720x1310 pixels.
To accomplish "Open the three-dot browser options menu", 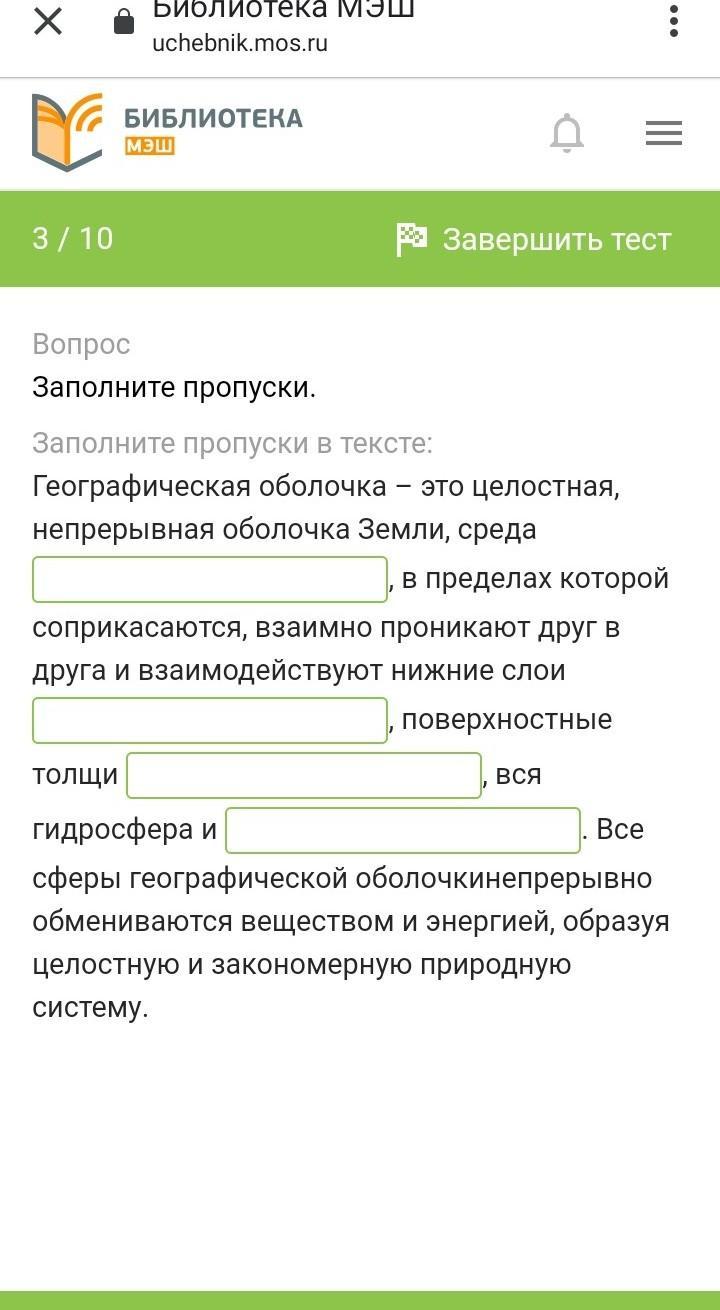I will (x=674, y=21).
